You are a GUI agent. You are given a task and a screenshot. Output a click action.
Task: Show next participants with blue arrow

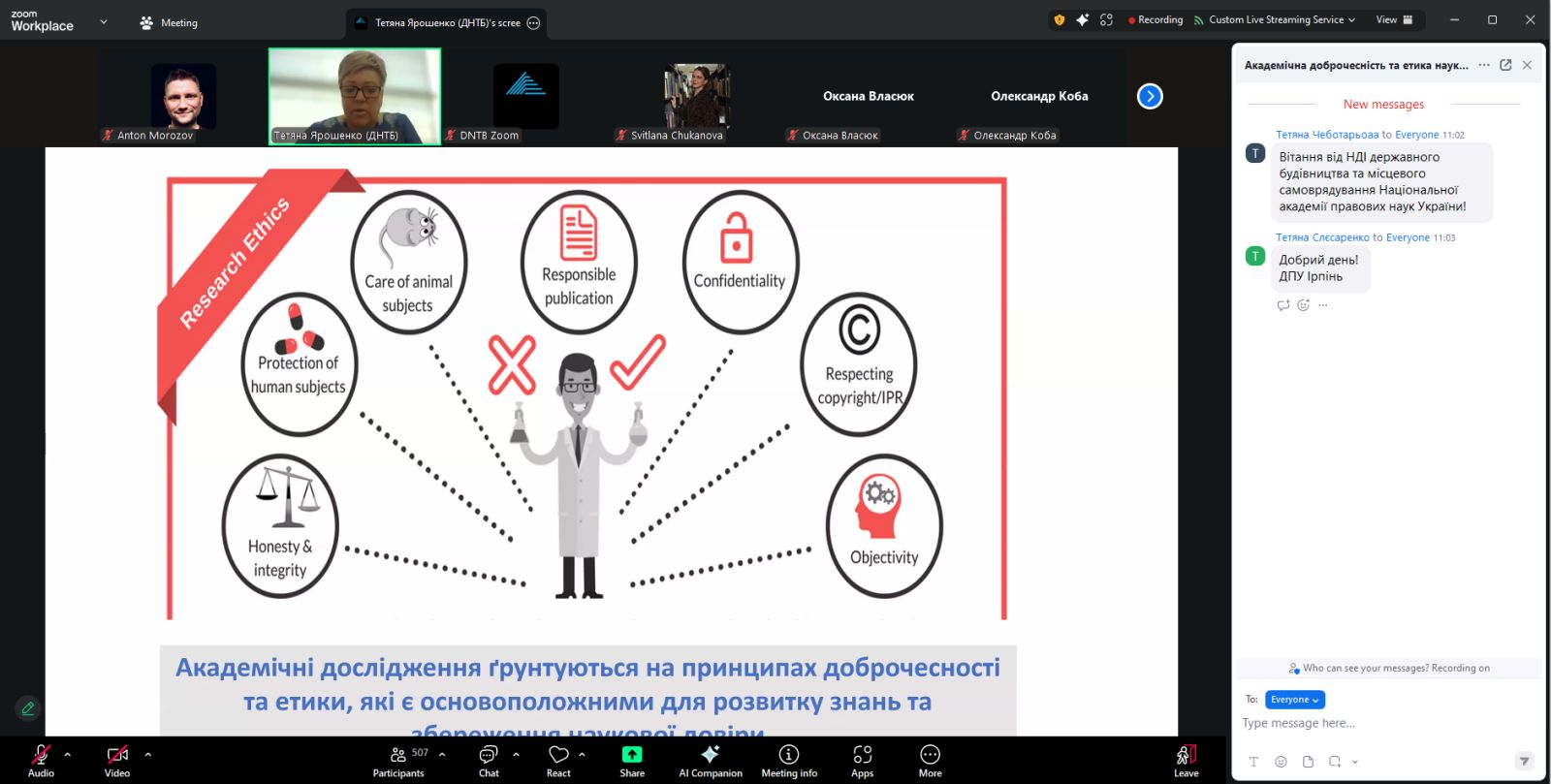(1150, 96)
